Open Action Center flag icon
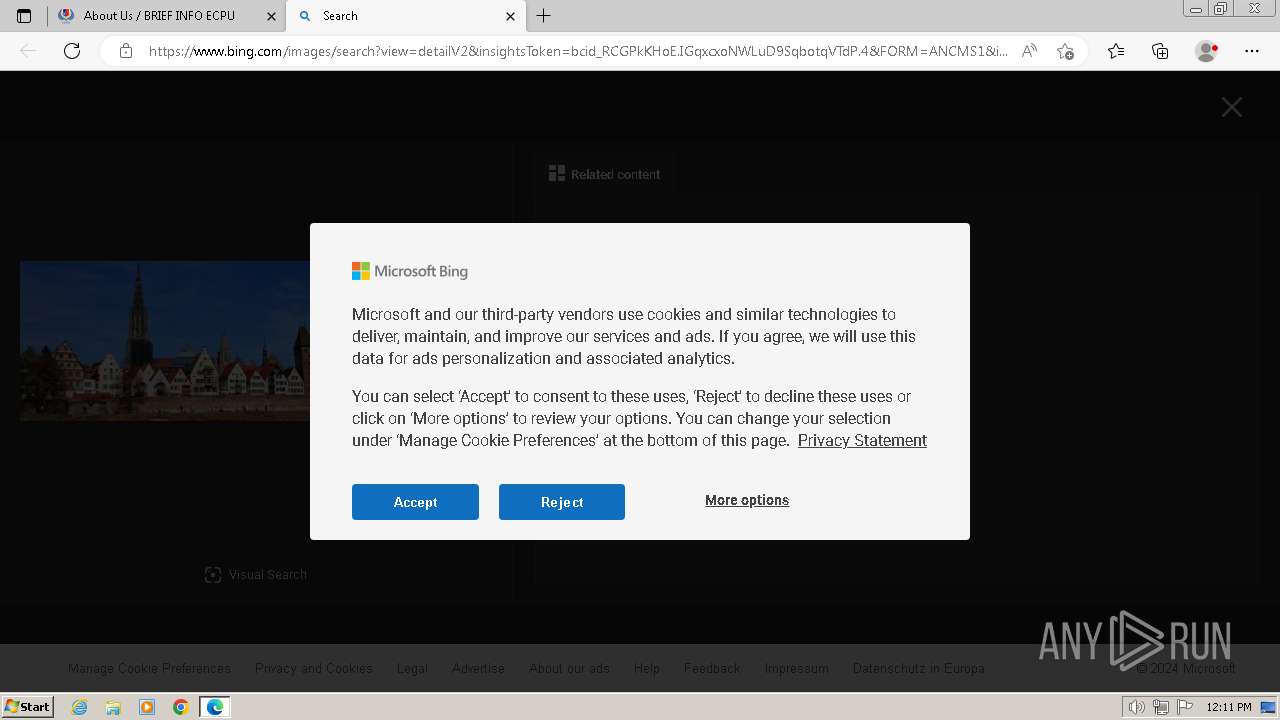This screenshot has width=1280, height=720. [x=1185, y=707]
